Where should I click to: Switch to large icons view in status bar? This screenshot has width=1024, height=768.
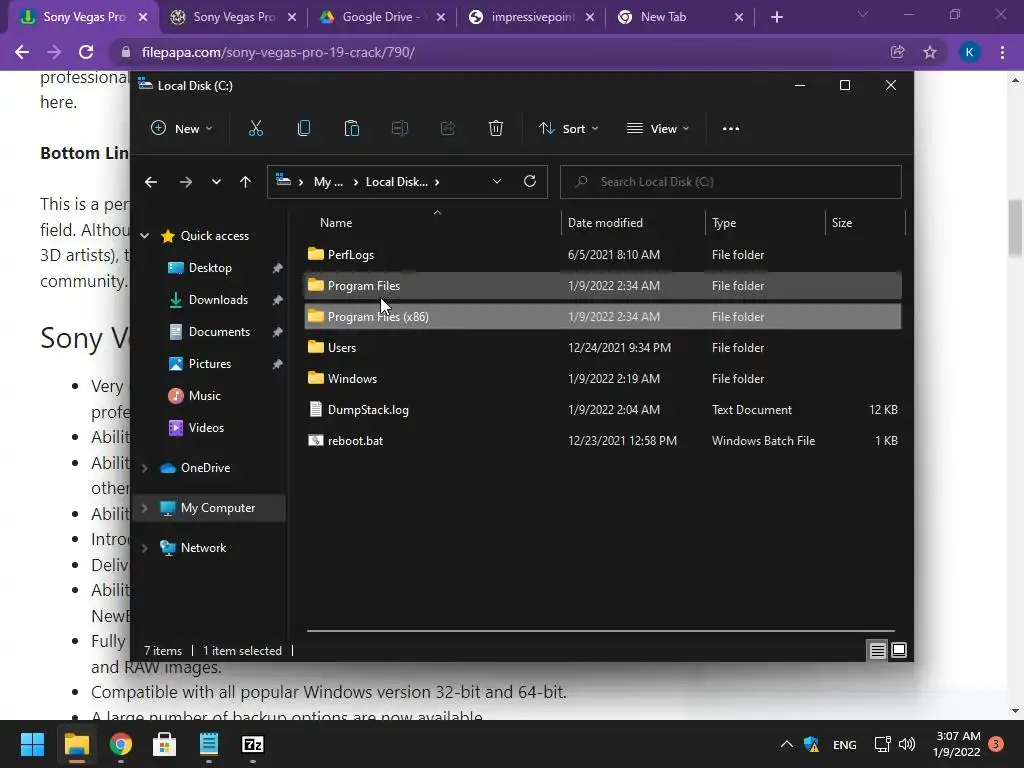[x=899, y=650]
